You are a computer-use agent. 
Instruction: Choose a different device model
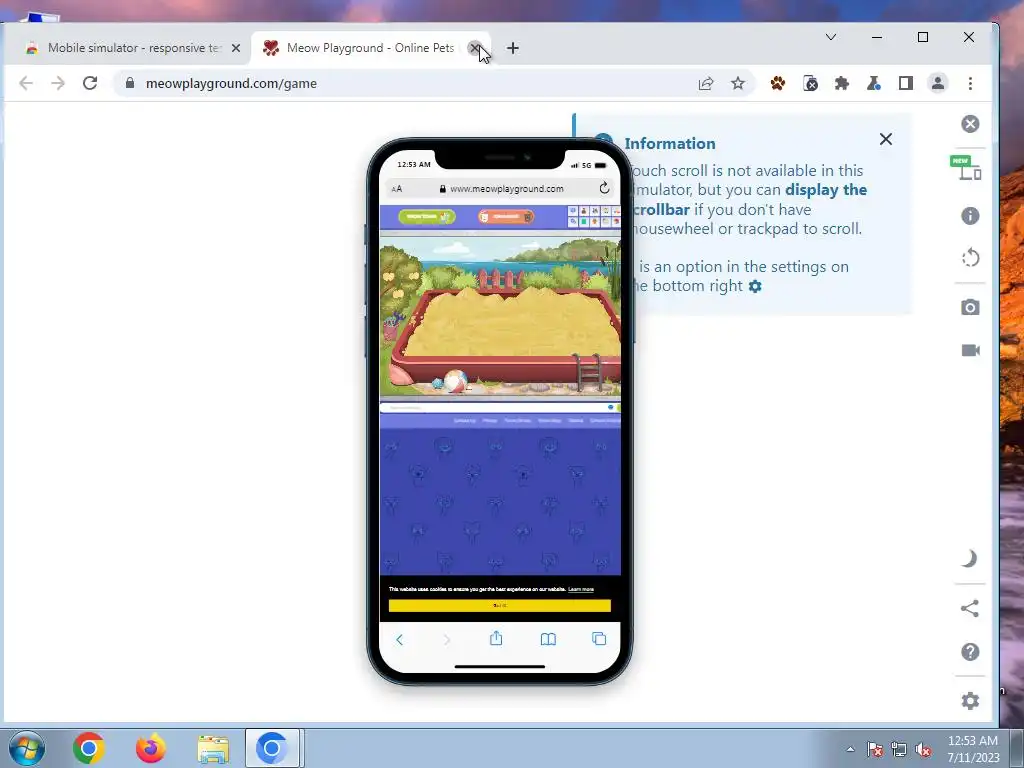click(x=969, y=169)
